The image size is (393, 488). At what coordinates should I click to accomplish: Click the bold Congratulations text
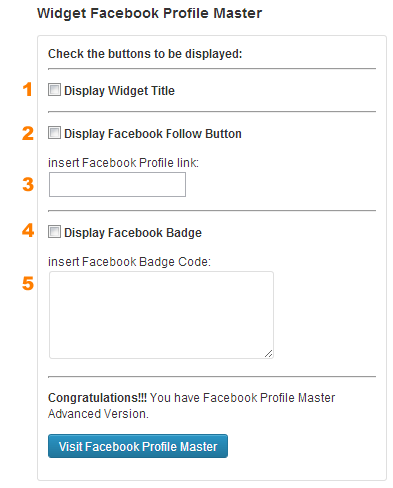coord(97,398)
